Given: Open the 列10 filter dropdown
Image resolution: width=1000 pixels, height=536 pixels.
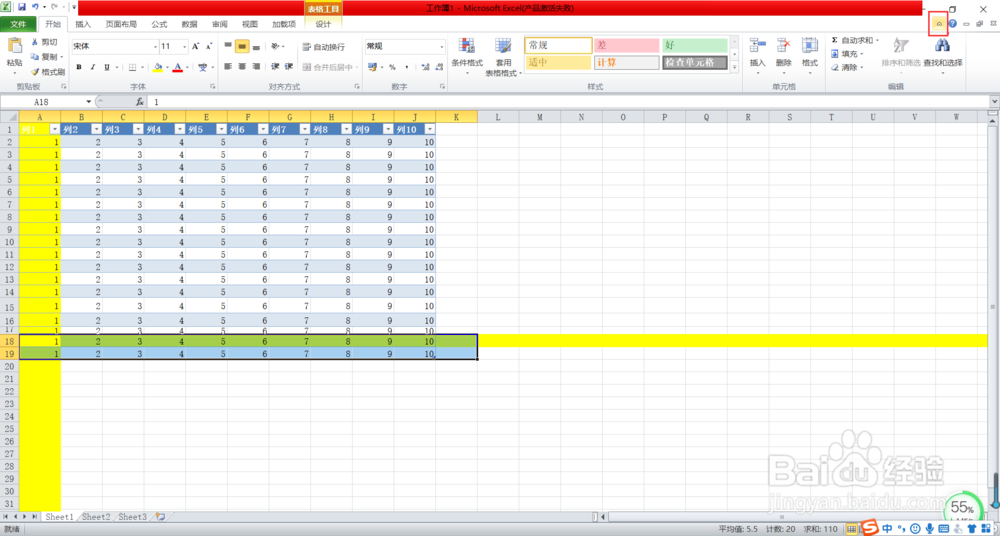Looking at the screenshot, I should (x=429, y=129).
